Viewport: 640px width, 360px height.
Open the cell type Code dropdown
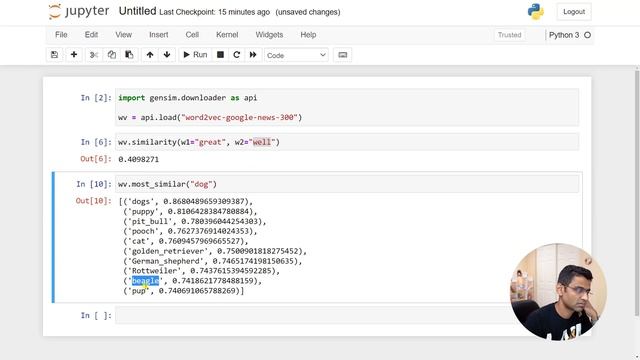[x=296, y=55]
